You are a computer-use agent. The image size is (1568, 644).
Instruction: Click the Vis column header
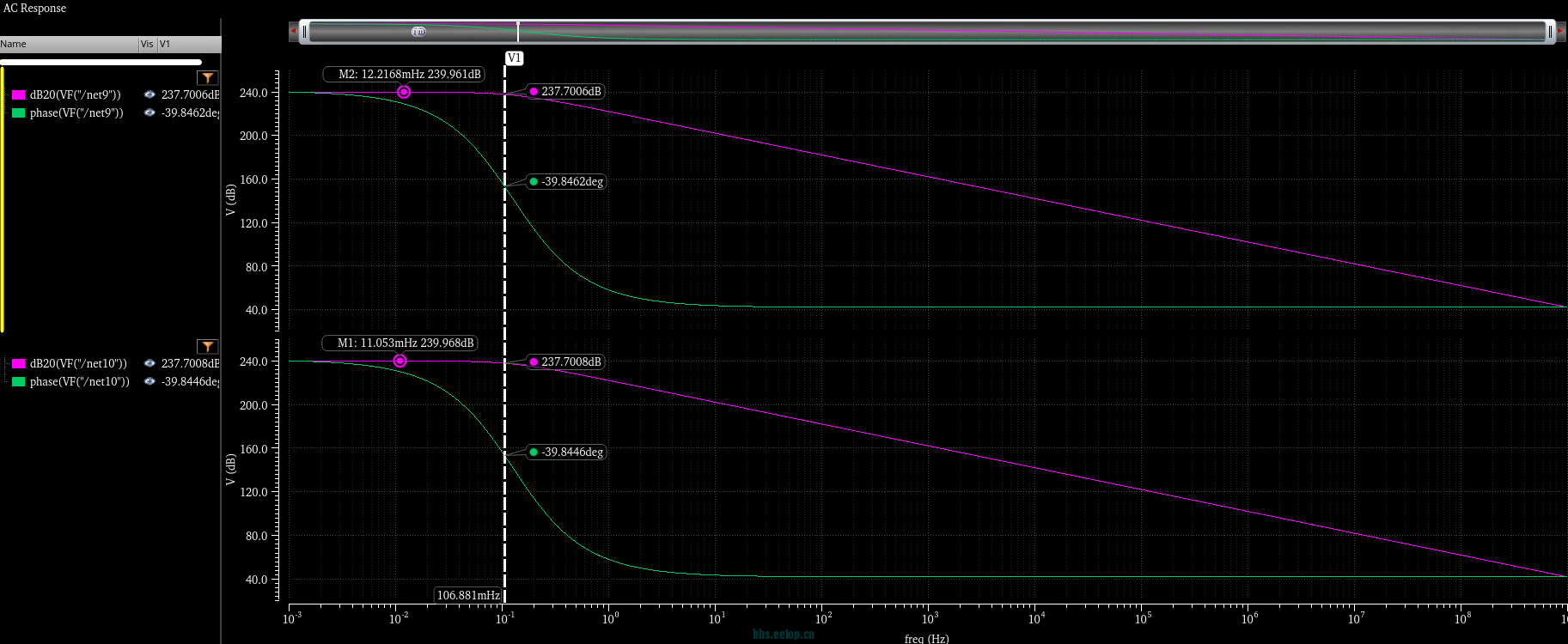(x=147, y=44)
